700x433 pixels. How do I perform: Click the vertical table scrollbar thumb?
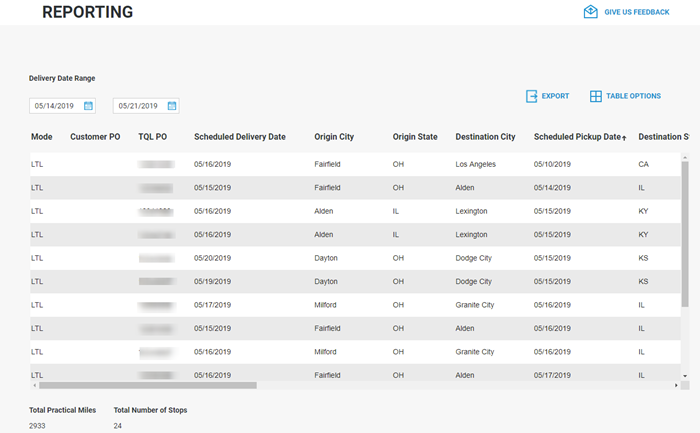(685, 232)
